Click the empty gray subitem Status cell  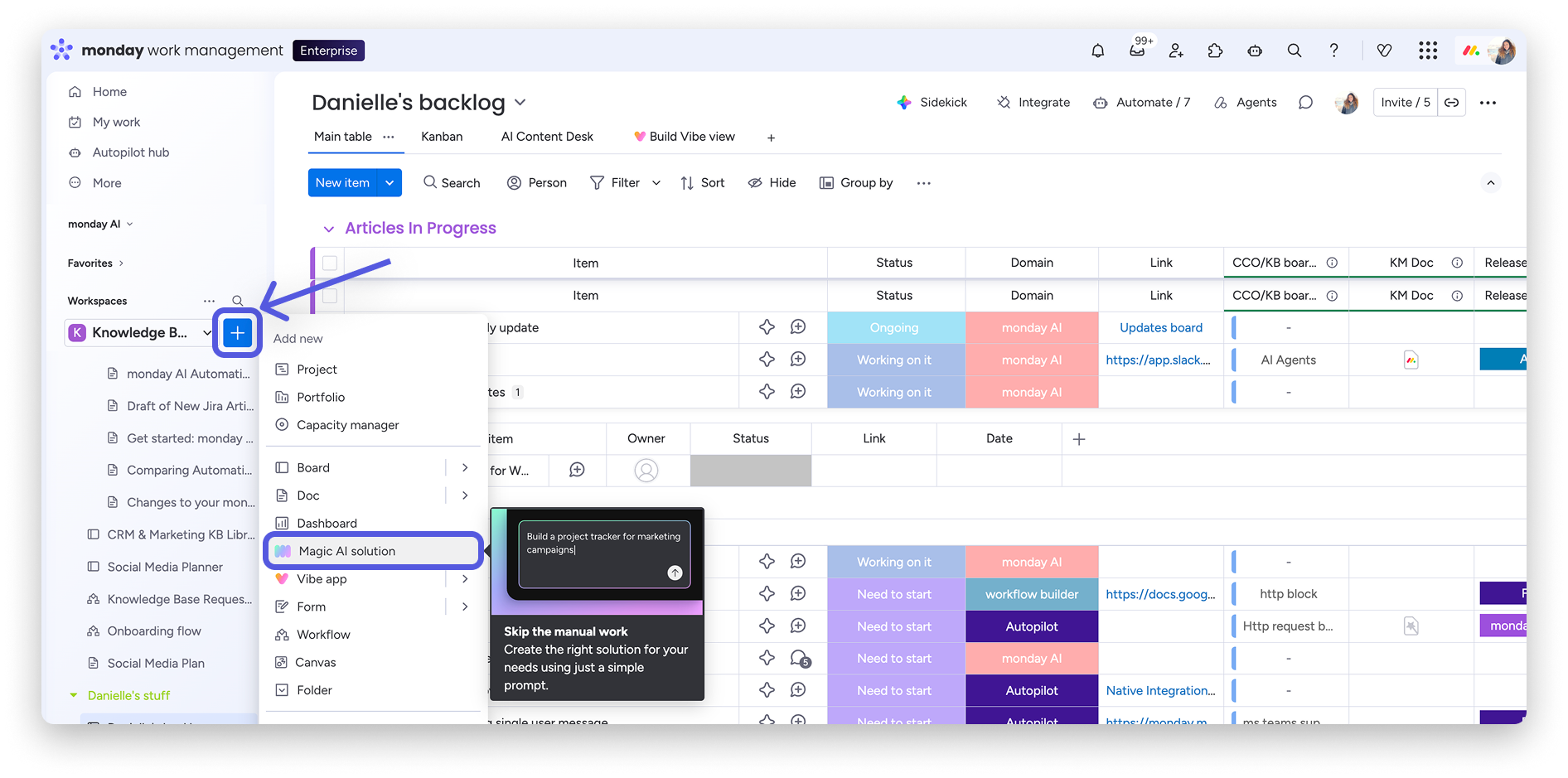tap(751, 471)
